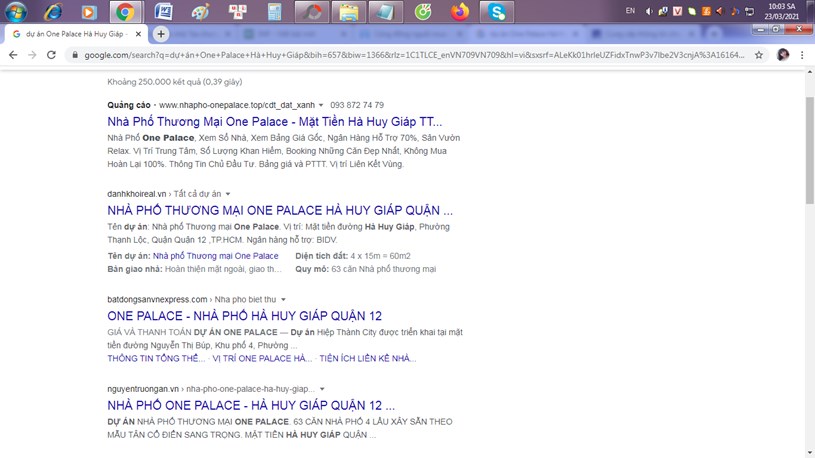The image size is (815, 458).
Task: Bookmark this page with star icon
Action: (x=759, y=55)
